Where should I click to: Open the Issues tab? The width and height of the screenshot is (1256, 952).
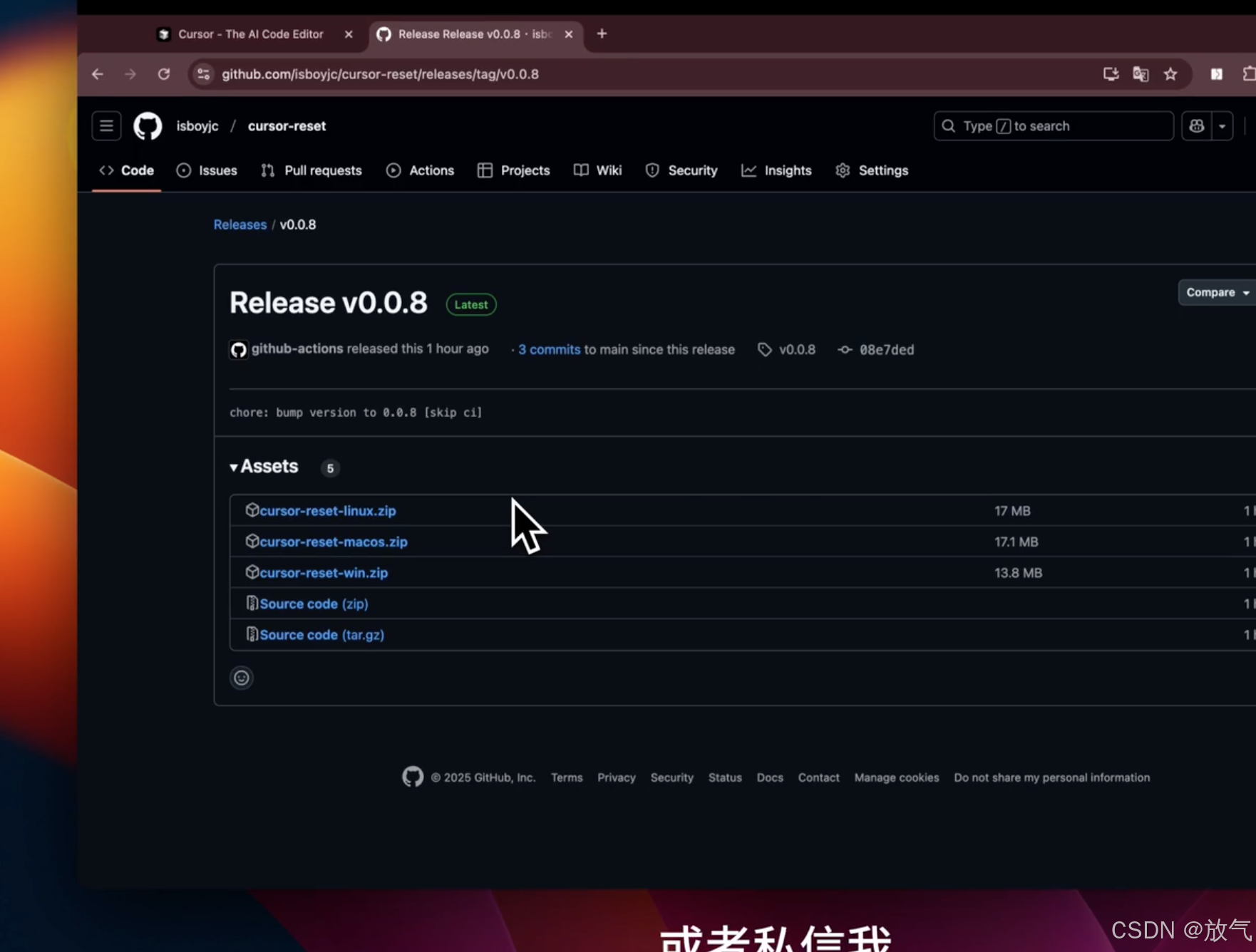[207, 170]
